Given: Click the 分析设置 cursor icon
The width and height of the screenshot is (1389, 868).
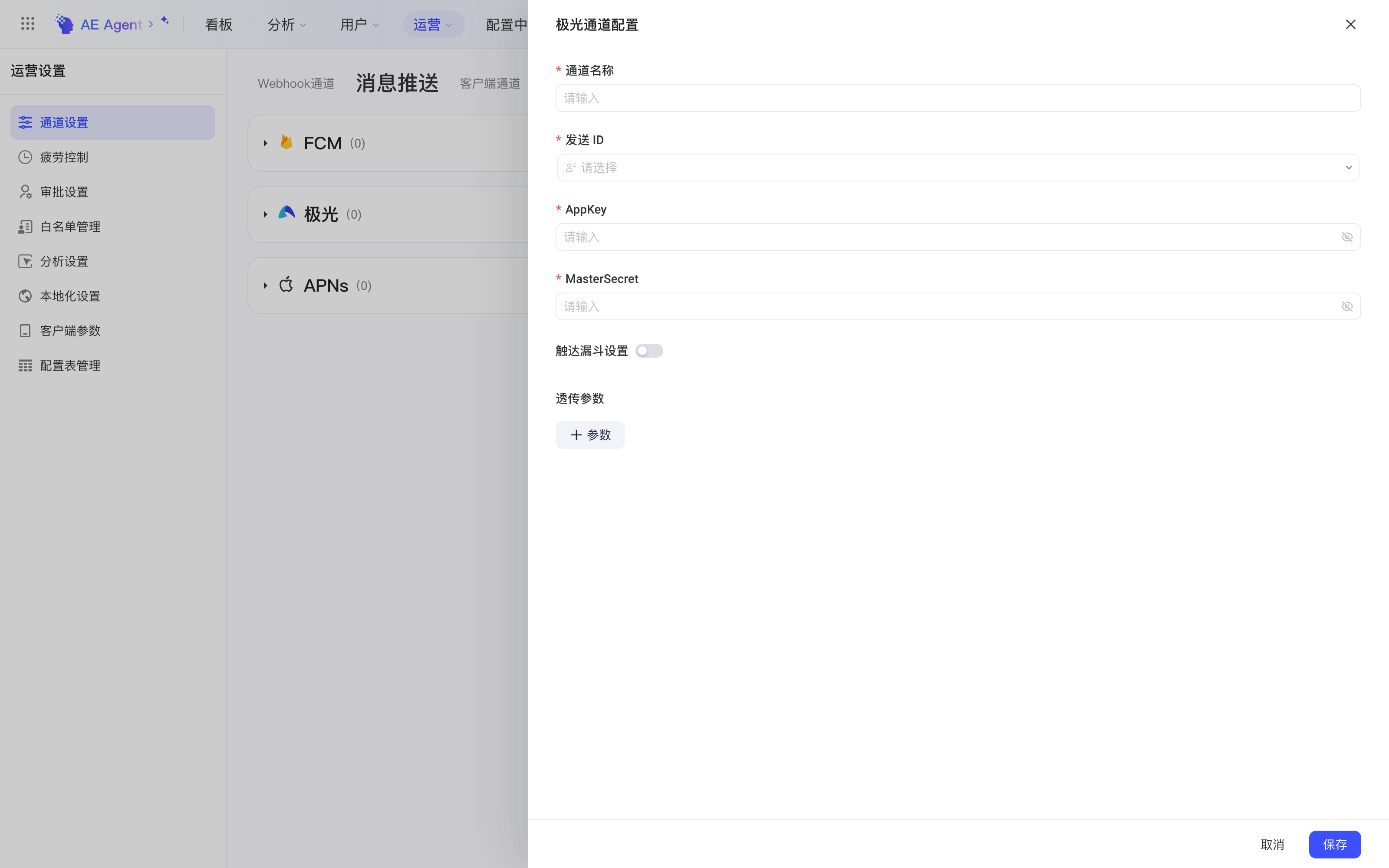Looking at the screenshot, I should pos(25,261).
